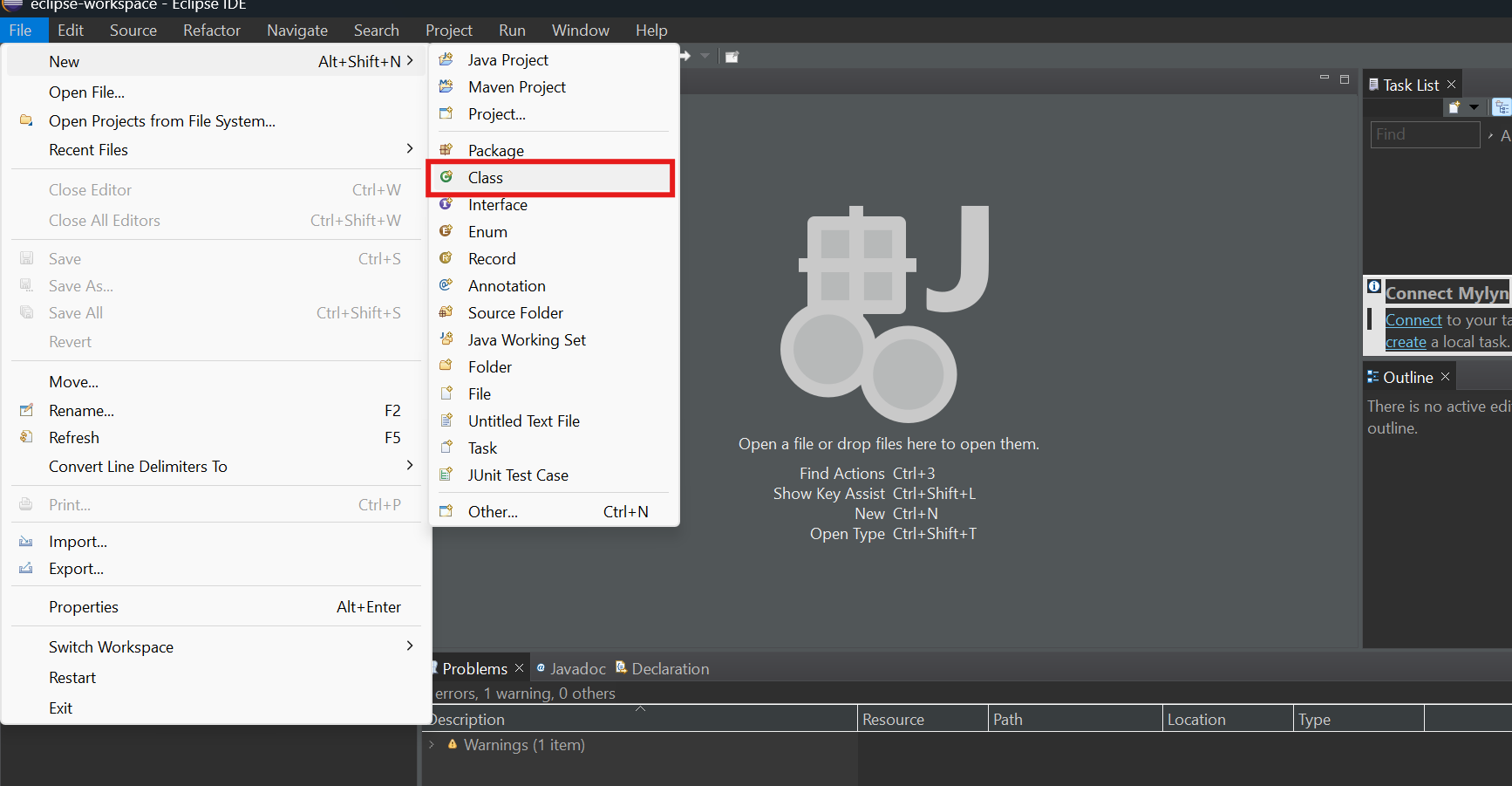Open the Source menu
Screen dimensions: 1512x786
[133, 31]
